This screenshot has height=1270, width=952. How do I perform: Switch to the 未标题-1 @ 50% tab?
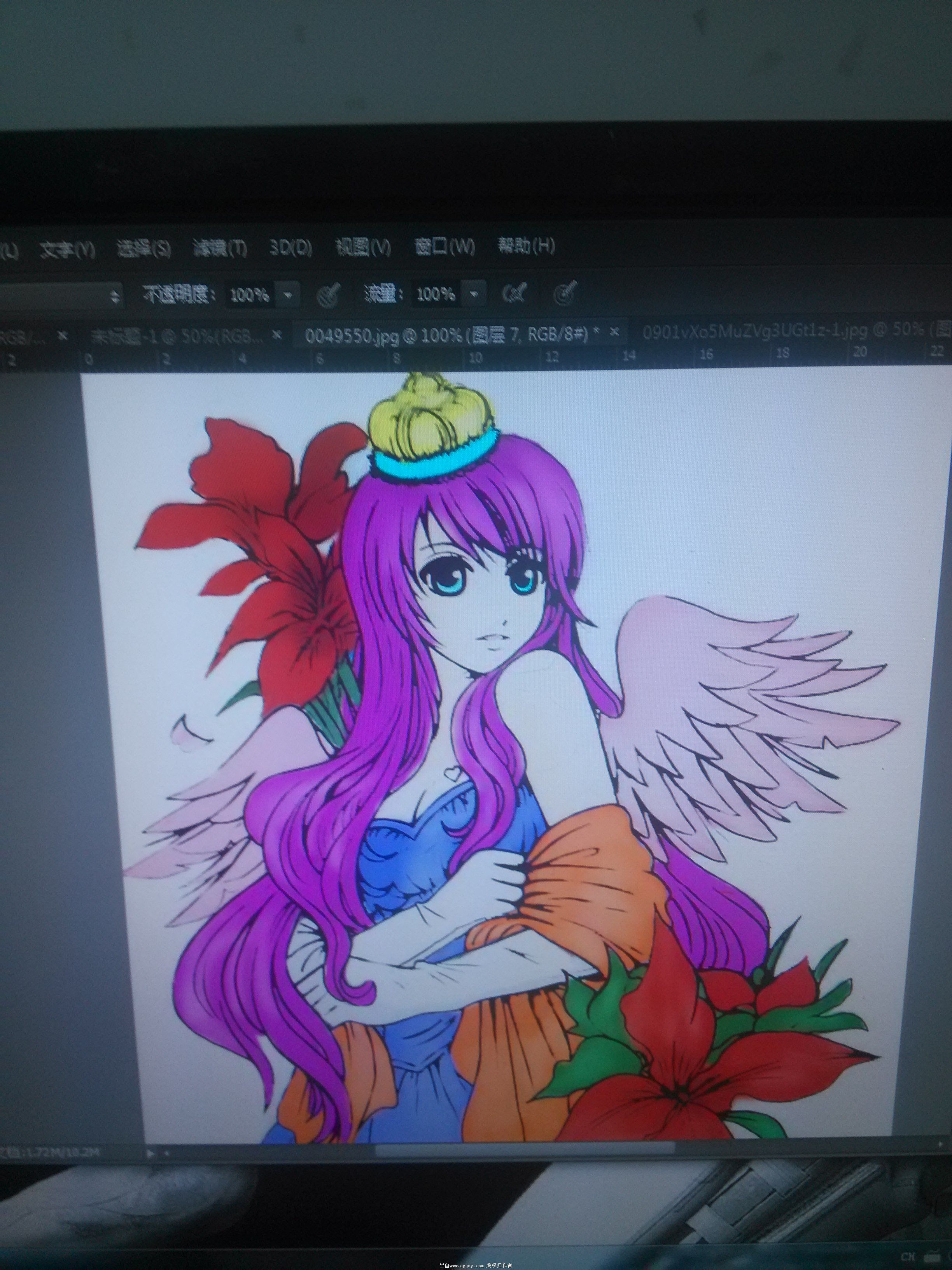click(178, 337)
